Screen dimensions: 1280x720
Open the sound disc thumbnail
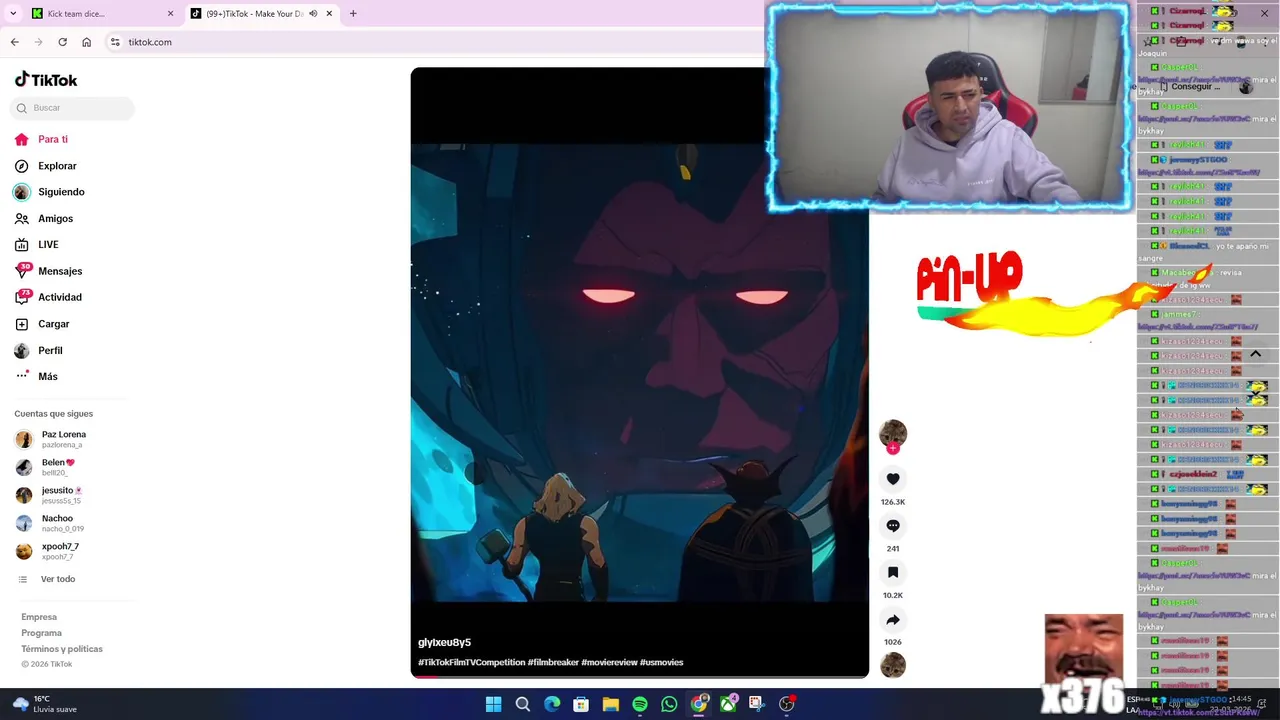pos(893,665)
